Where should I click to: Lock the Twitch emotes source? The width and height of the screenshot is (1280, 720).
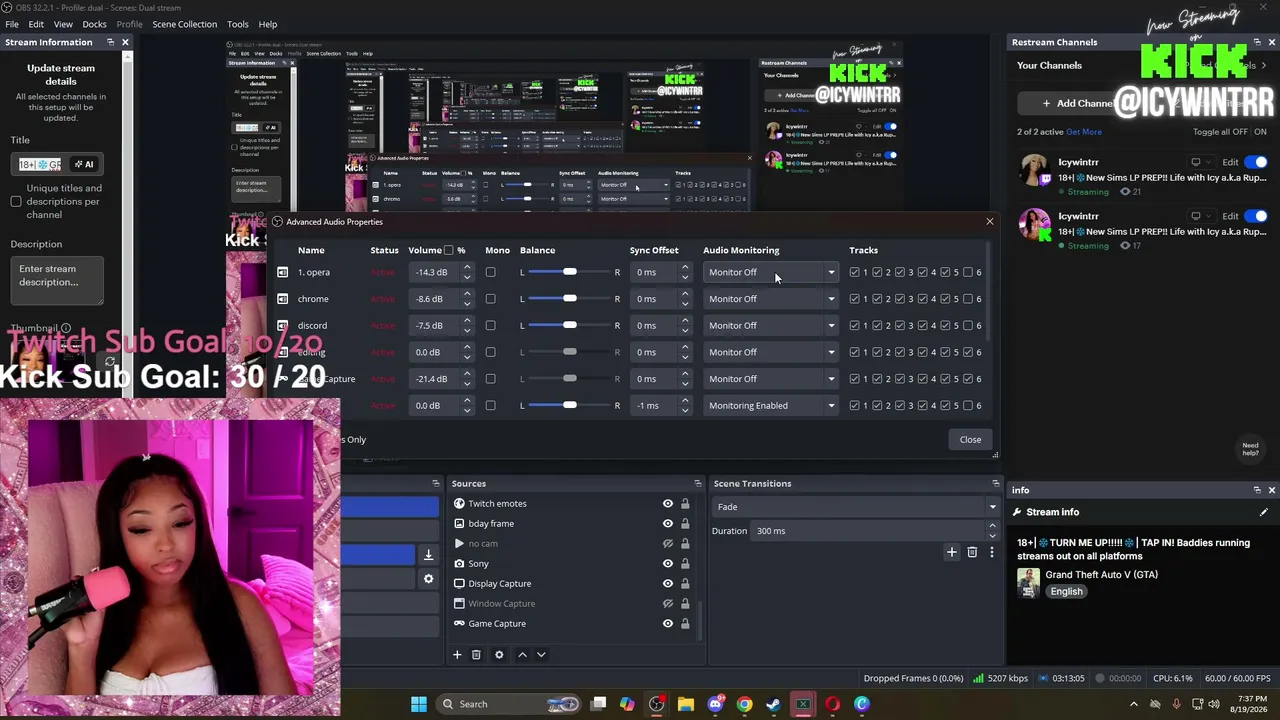685,503
